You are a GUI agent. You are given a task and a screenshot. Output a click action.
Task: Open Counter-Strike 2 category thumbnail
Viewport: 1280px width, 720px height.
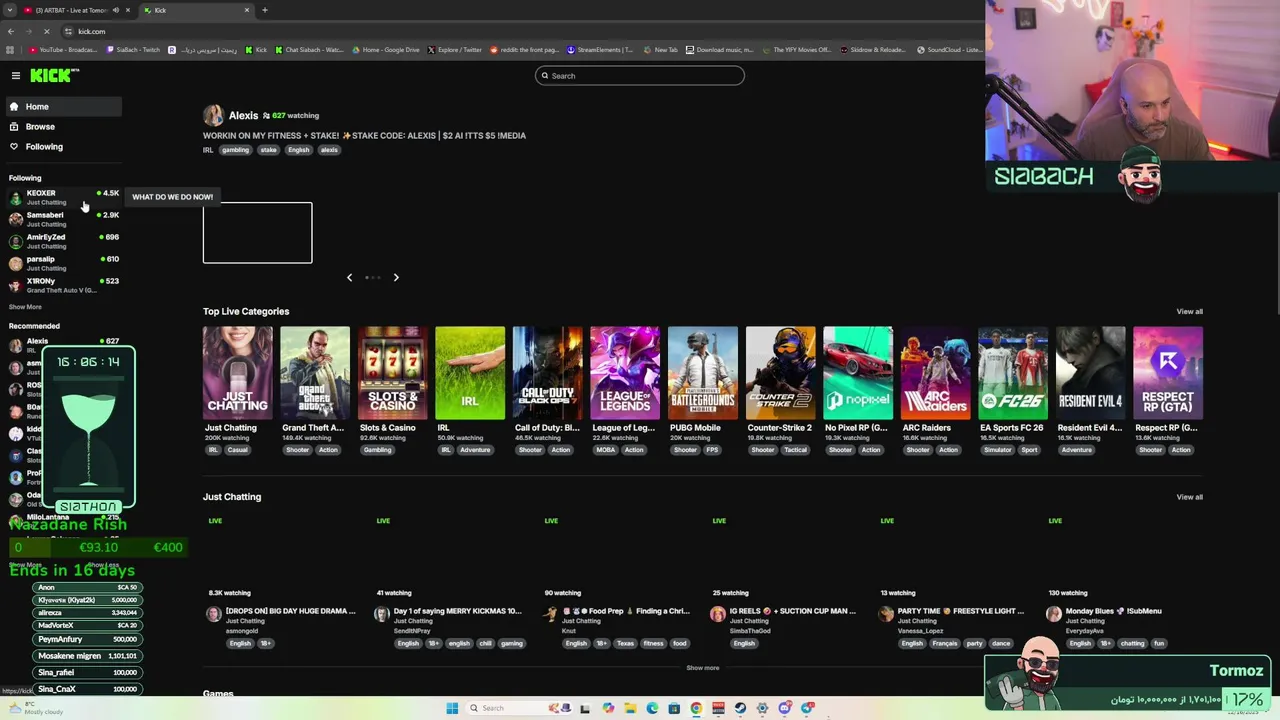(780, 373)
